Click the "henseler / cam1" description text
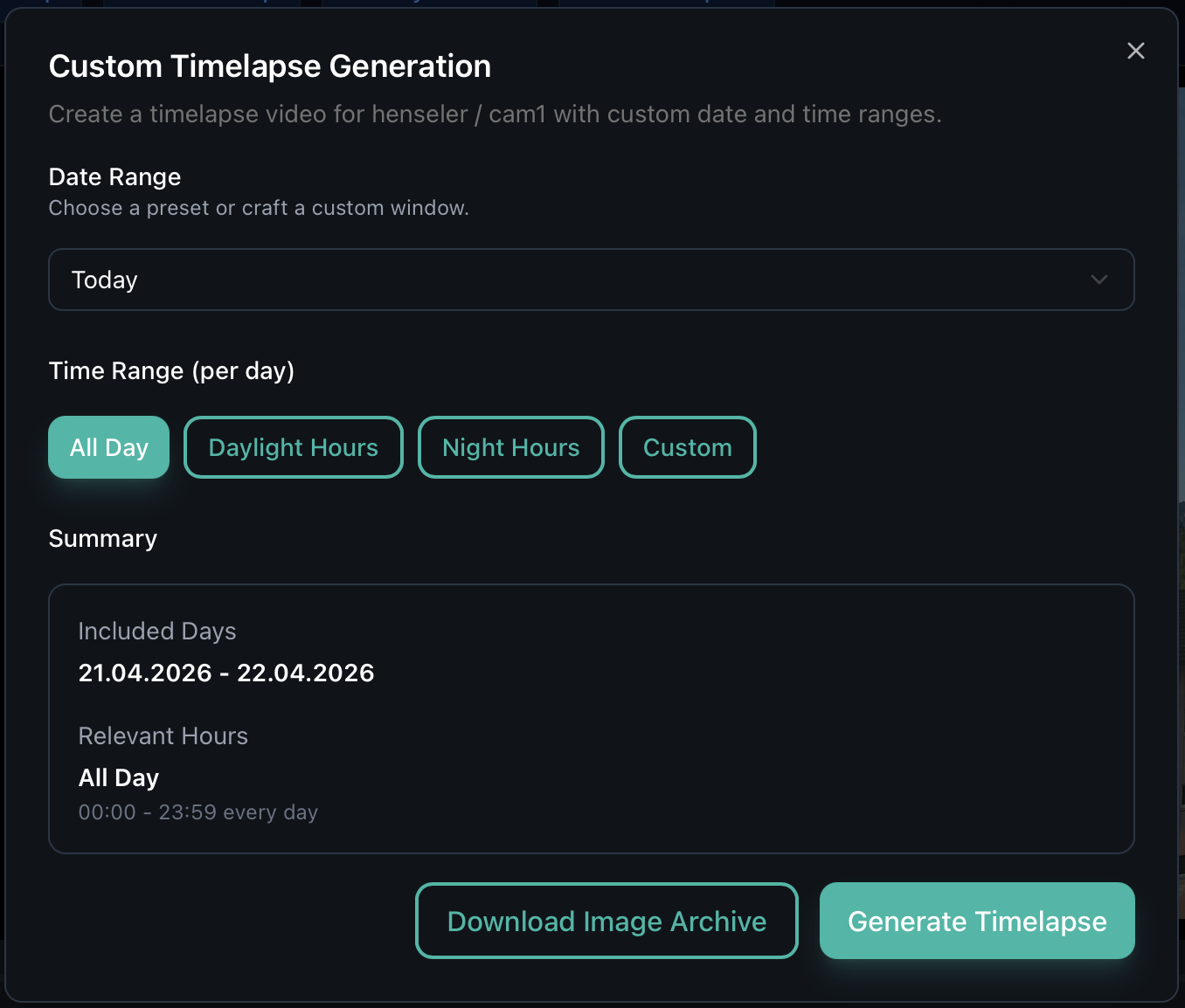Viewport: 1185px width, 1008px height. (495, 114)
